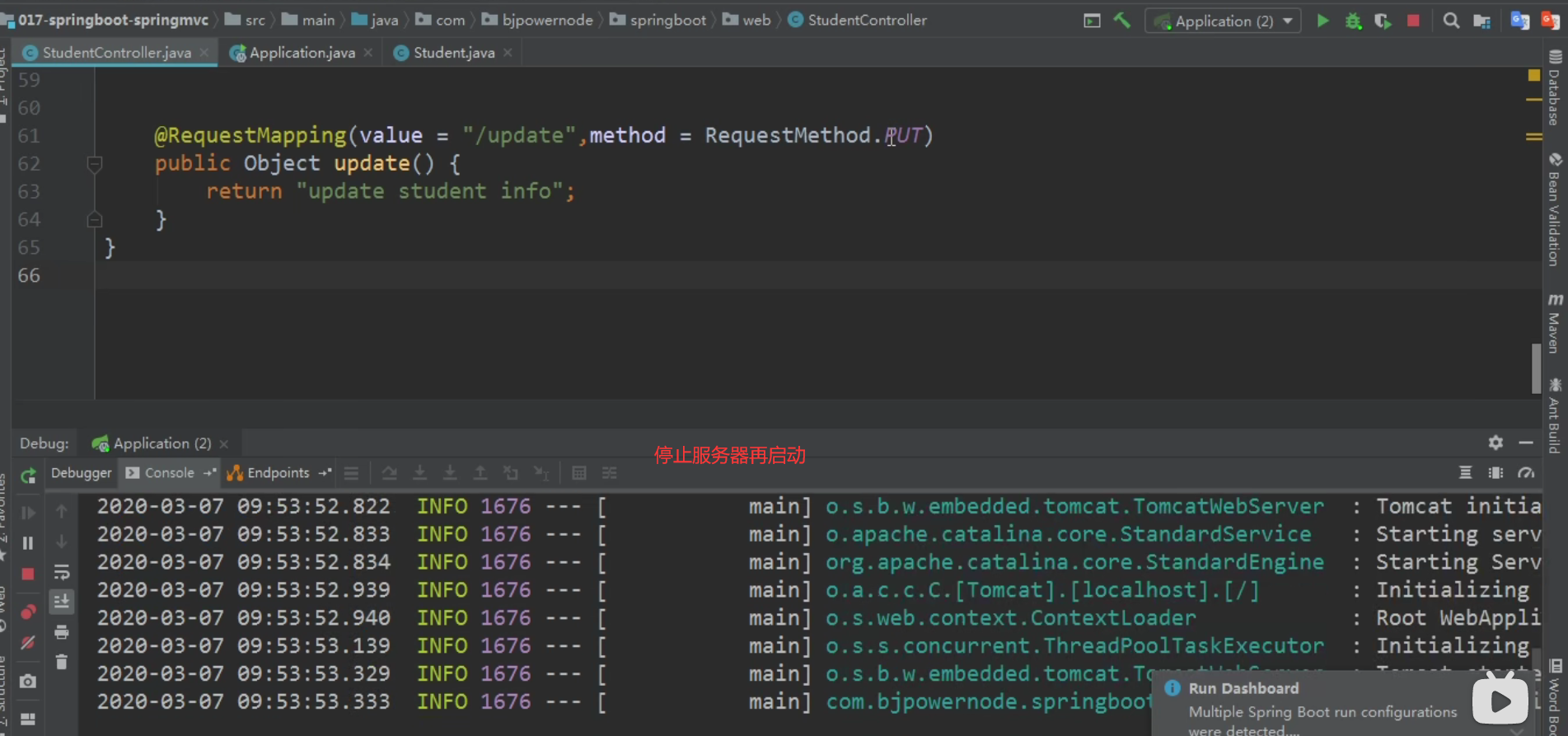1568x736 pixels.
Task: Click Step Over icon
Action: [389, 473]
